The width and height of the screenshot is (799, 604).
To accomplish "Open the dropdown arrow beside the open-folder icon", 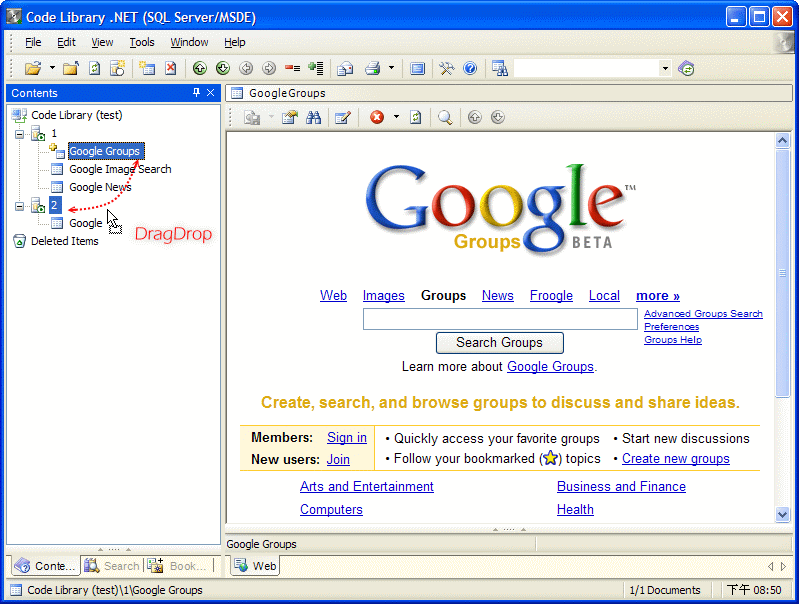I will click(52, 68).
